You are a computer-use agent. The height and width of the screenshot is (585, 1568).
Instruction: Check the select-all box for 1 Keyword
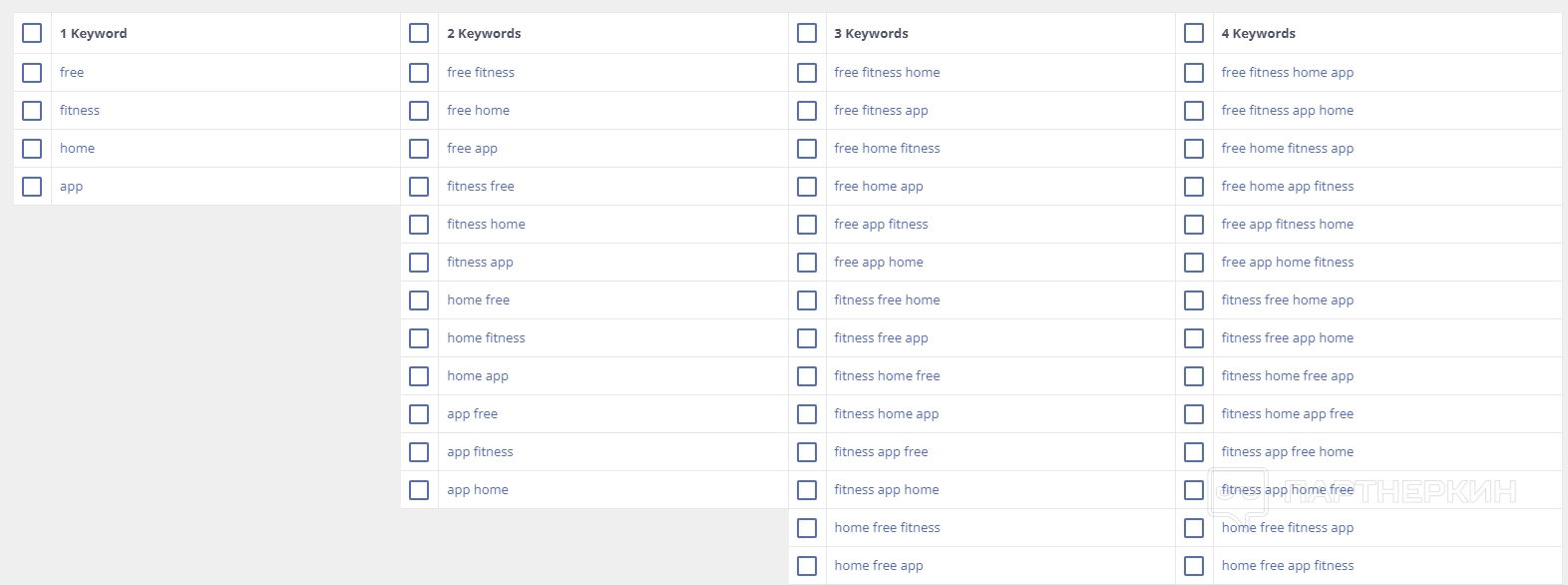click(x=32, y=33)
